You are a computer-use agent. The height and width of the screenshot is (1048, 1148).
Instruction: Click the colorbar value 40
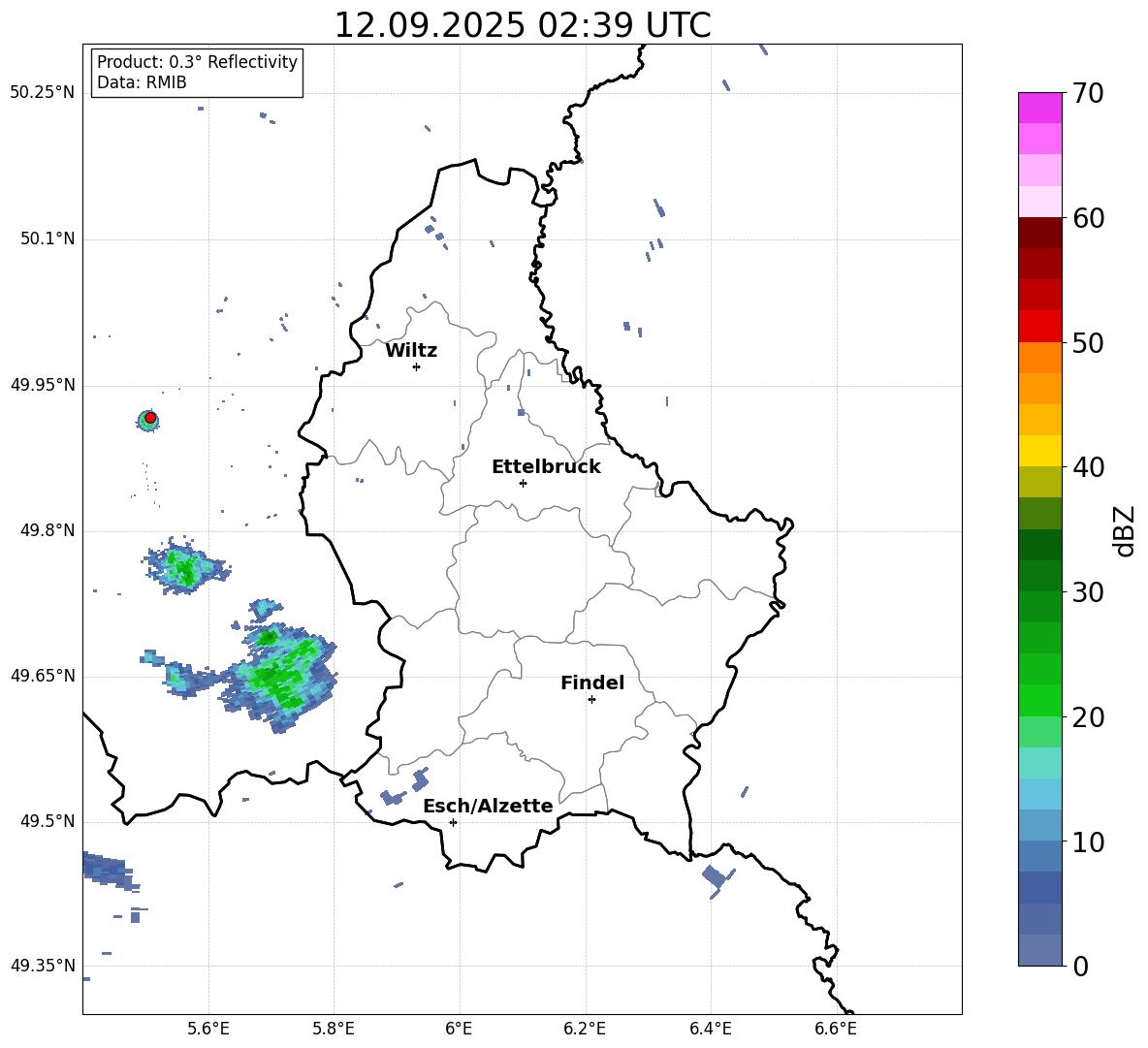tap(1088, 467)
